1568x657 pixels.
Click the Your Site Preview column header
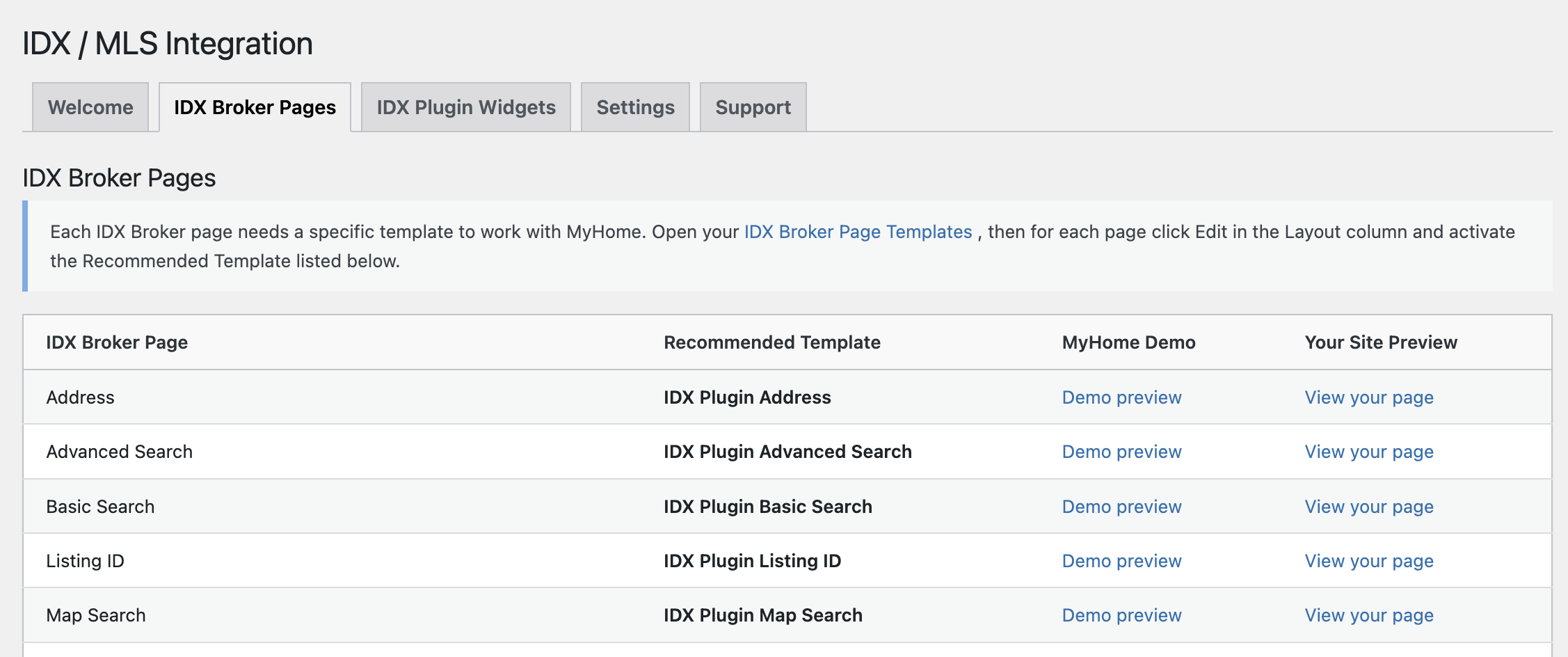click(1380, 342)
